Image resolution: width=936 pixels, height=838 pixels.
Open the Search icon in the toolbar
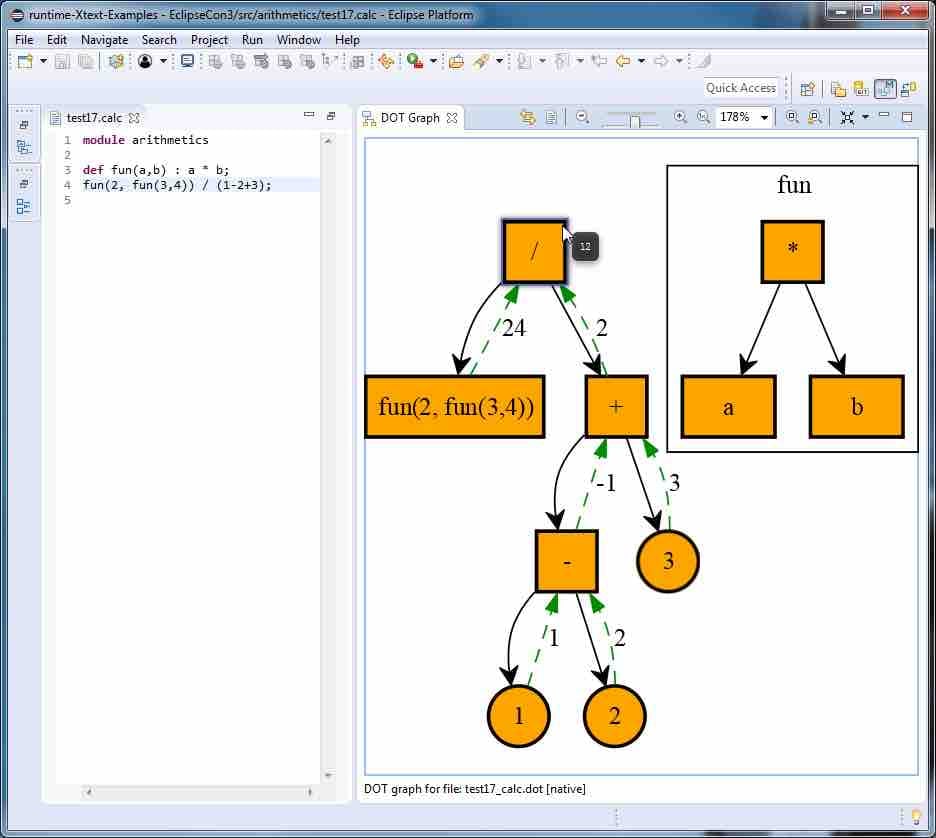[x=482, y=61]
